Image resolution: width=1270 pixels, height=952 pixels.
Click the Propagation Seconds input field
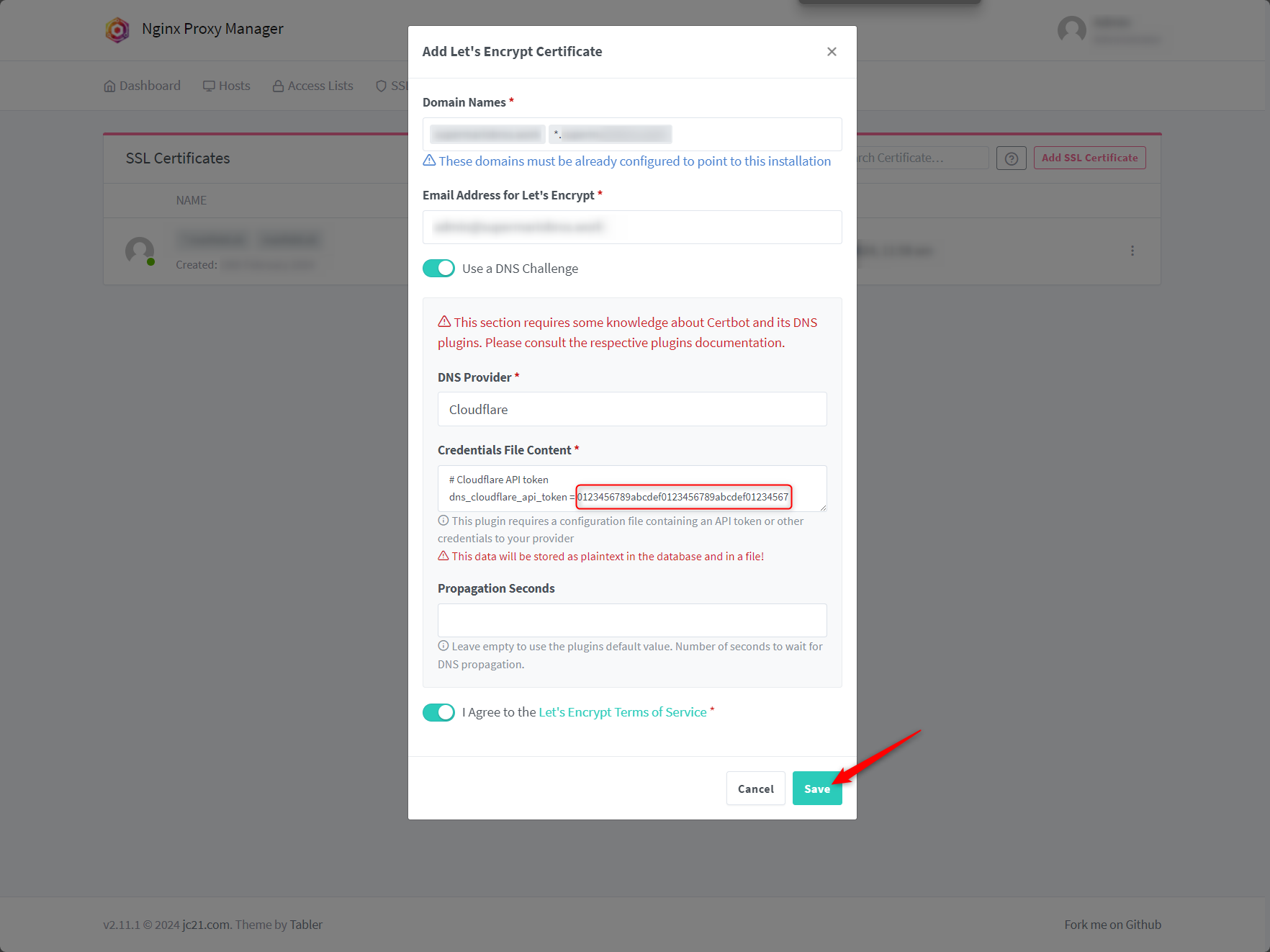(x=631, y=620)
